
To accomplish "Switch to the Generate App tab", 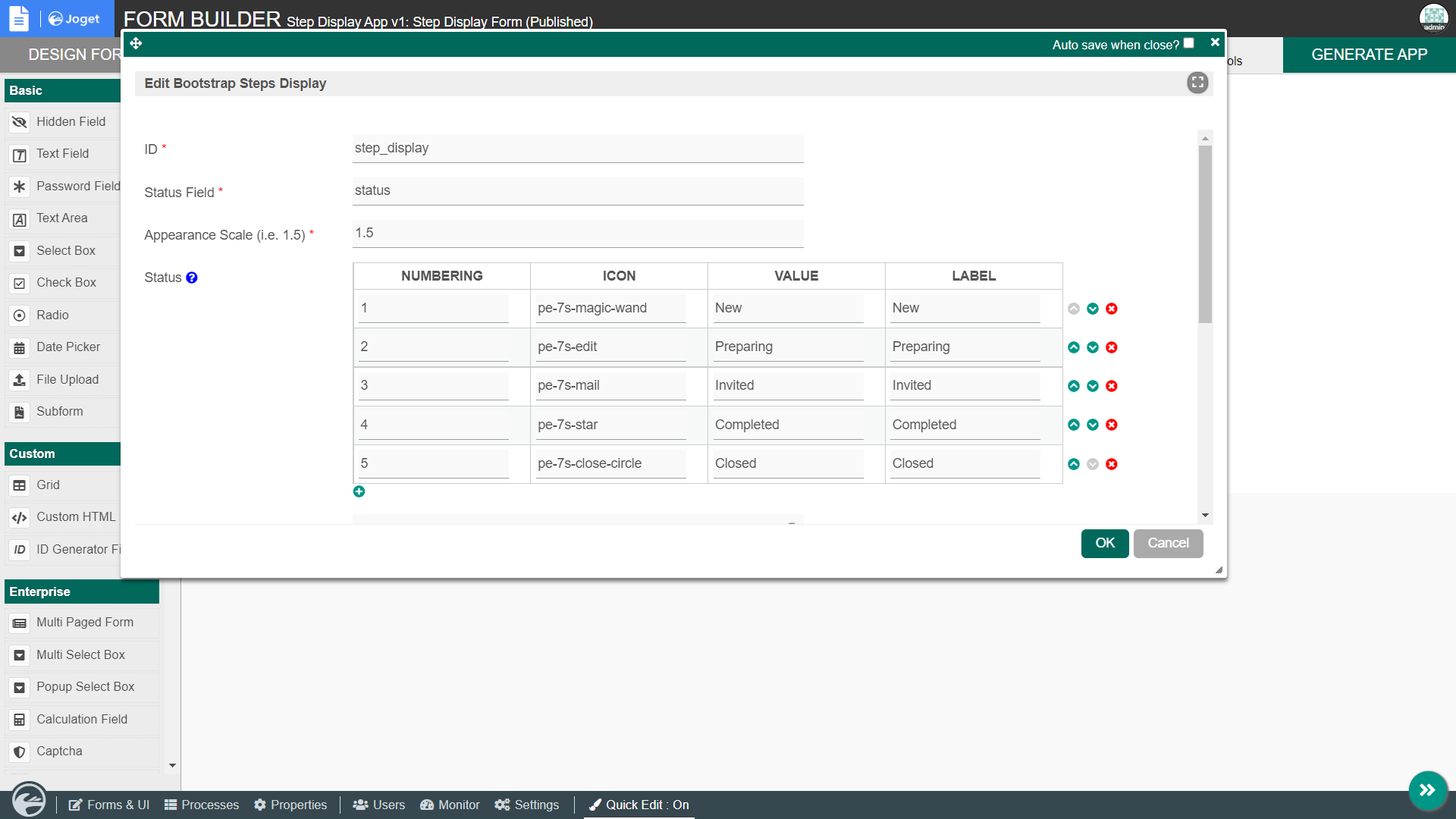I will [x=1369, y=55].
